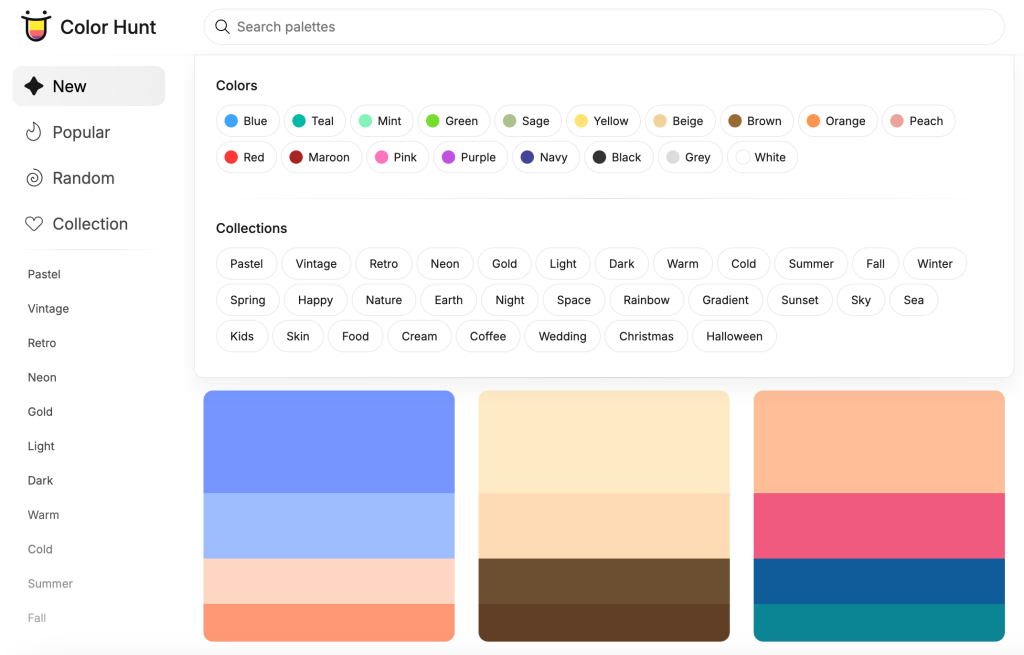Select the diamond New icon in sidebar
The image size is (1024, 655).
click(x=33, y=87)
